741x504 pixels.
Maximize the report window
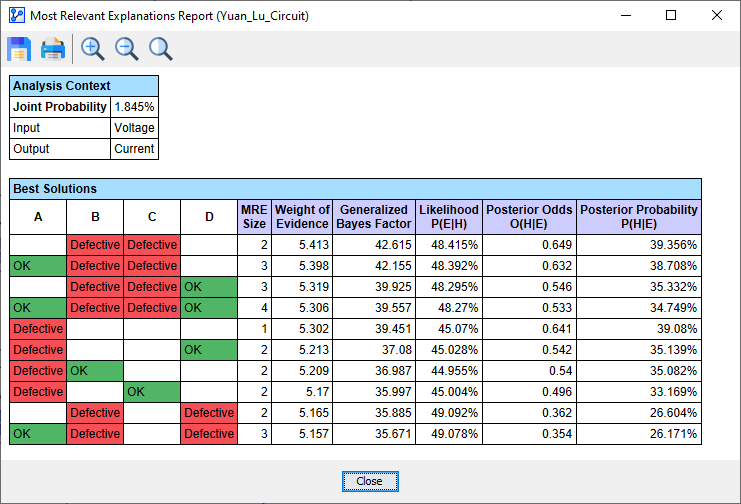coord(670,16)
